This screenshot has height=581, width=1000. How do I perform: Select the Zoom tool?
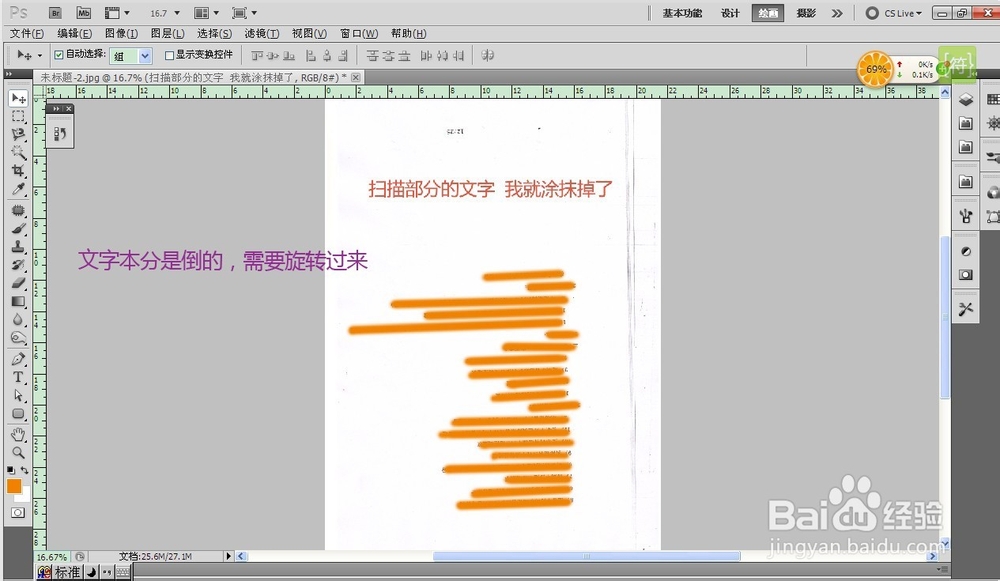click(x=18, y=453)
